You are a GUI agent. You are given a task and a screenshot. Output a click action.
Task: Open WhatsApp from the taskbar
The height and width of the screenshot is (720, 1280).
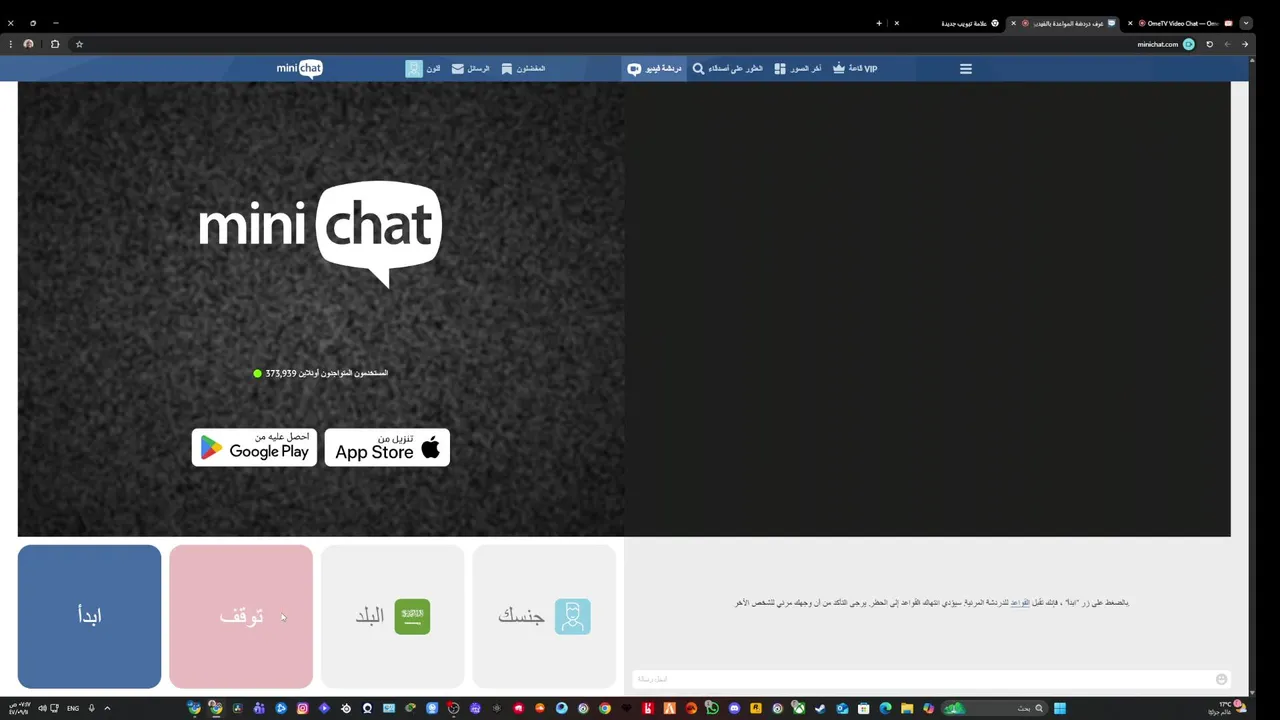[712, 708]
